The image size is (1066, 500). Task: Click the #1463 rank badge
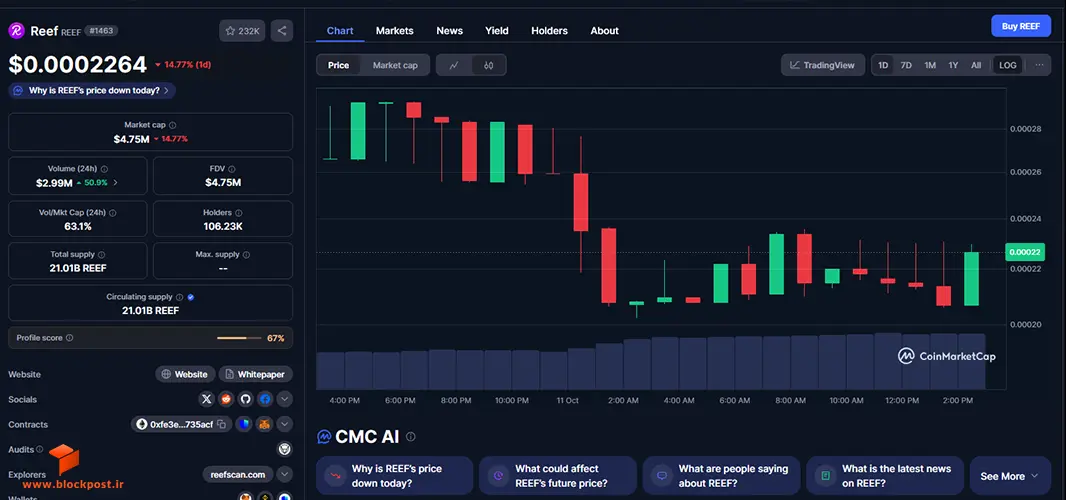tap(101, 31)
